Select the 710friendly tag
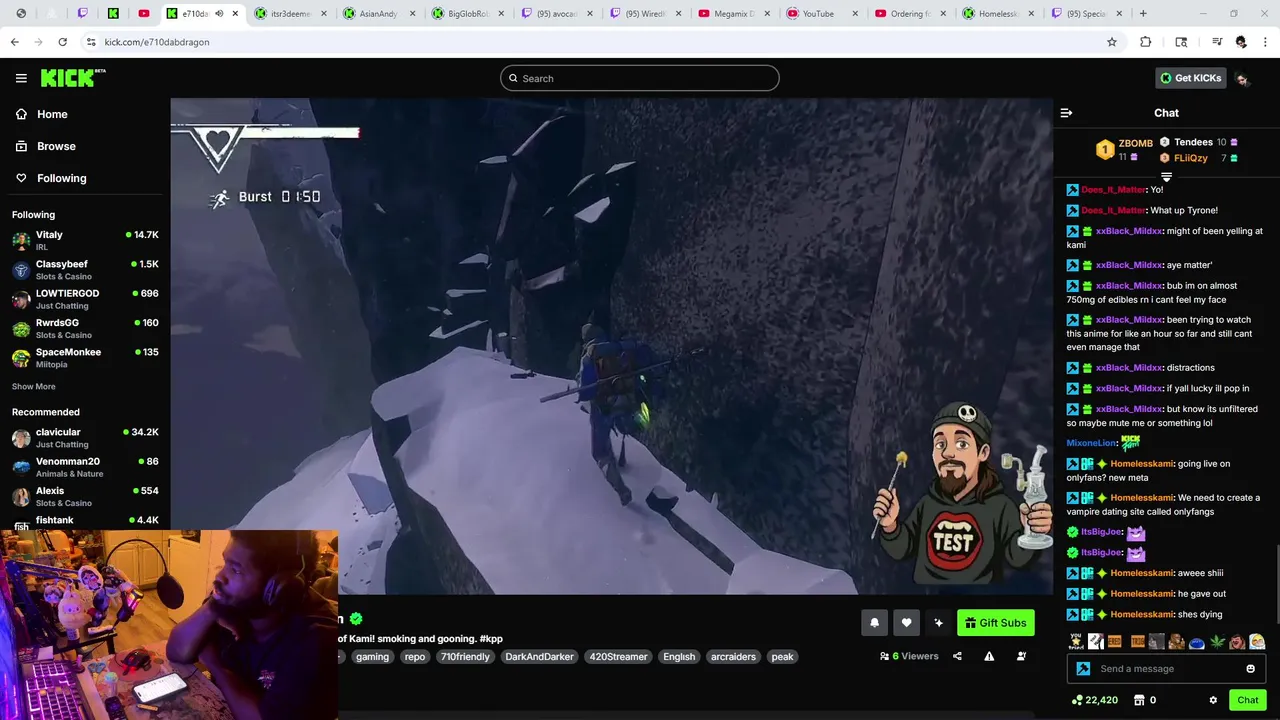This screenshot has height=720, width=1280. point(465,657)
